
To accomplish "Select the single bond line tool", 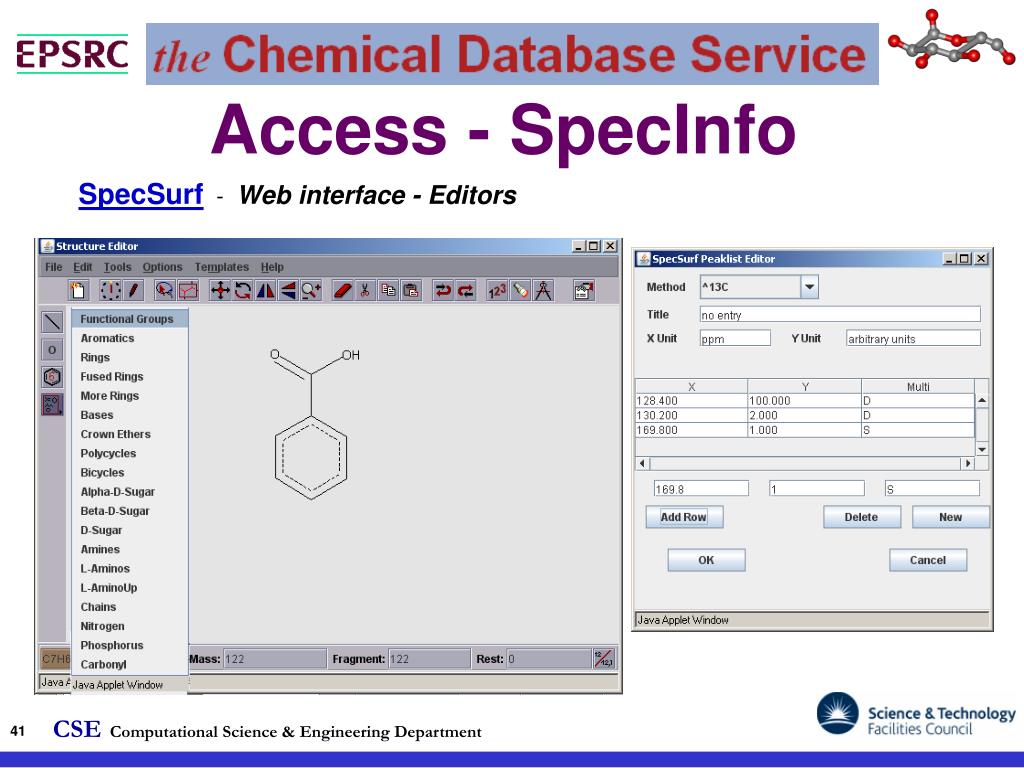I will [52, 321].
